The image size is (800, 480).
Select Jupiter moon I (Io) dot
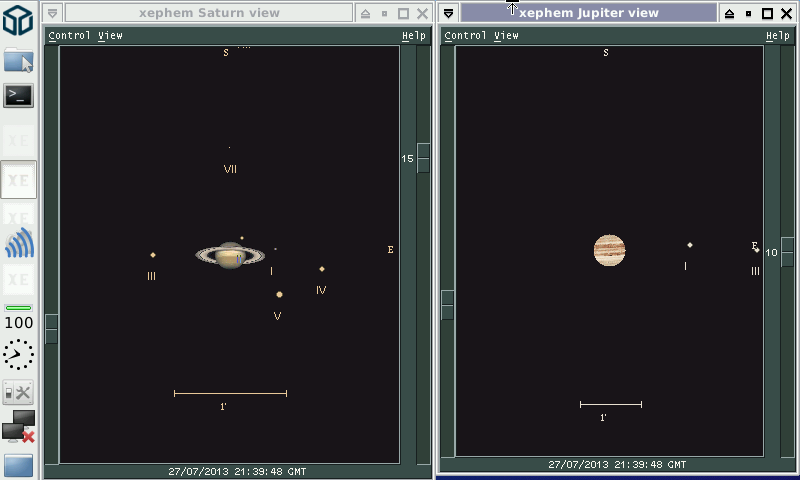point(690,245)
